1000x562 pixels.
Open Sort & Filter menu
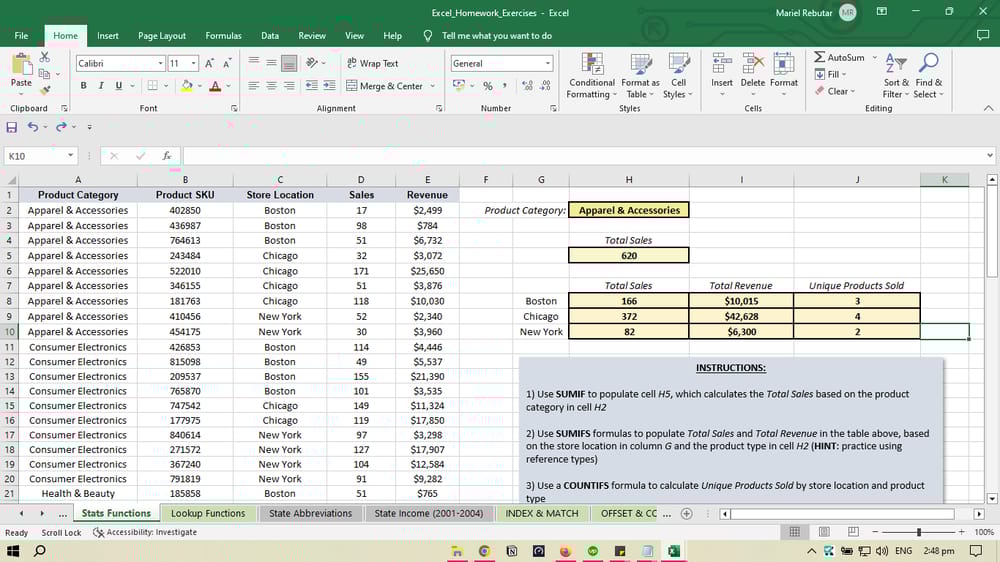click(x=896, y=75)
